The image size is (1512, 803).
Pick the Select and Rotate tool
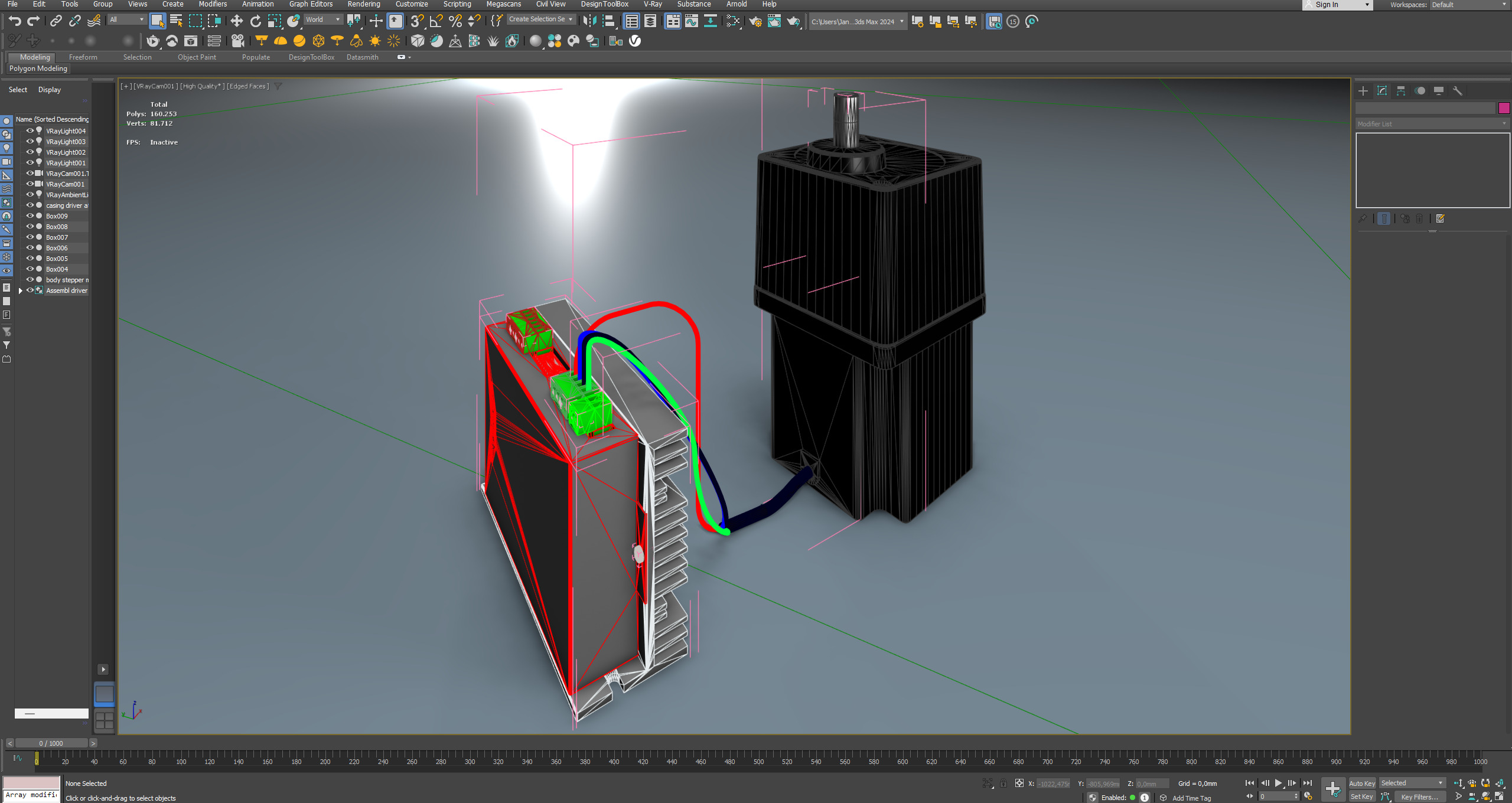[255, 21]
